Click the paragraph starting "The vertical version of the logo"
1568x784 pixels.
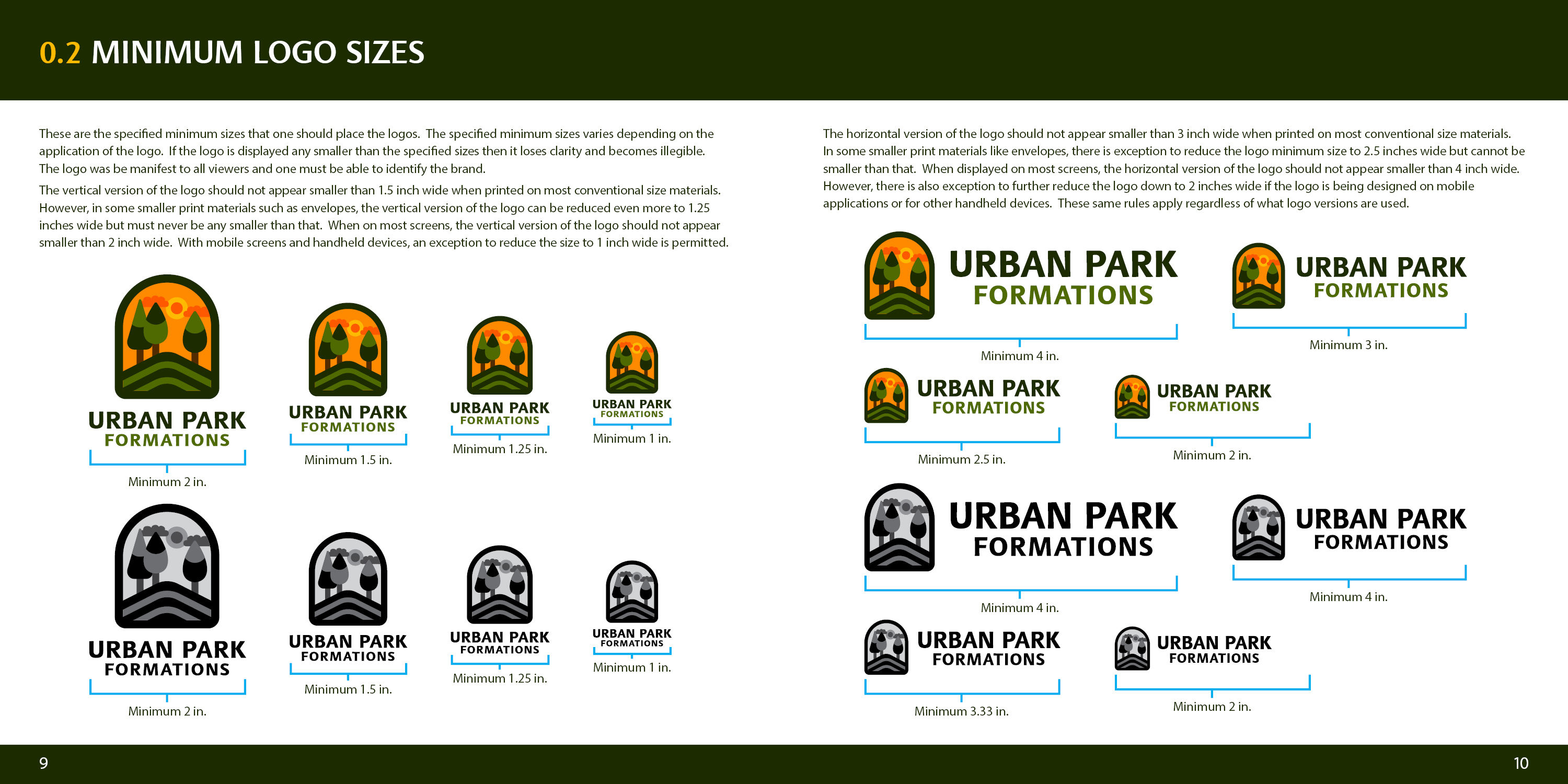pyautogui.click(x=384, y=216)
